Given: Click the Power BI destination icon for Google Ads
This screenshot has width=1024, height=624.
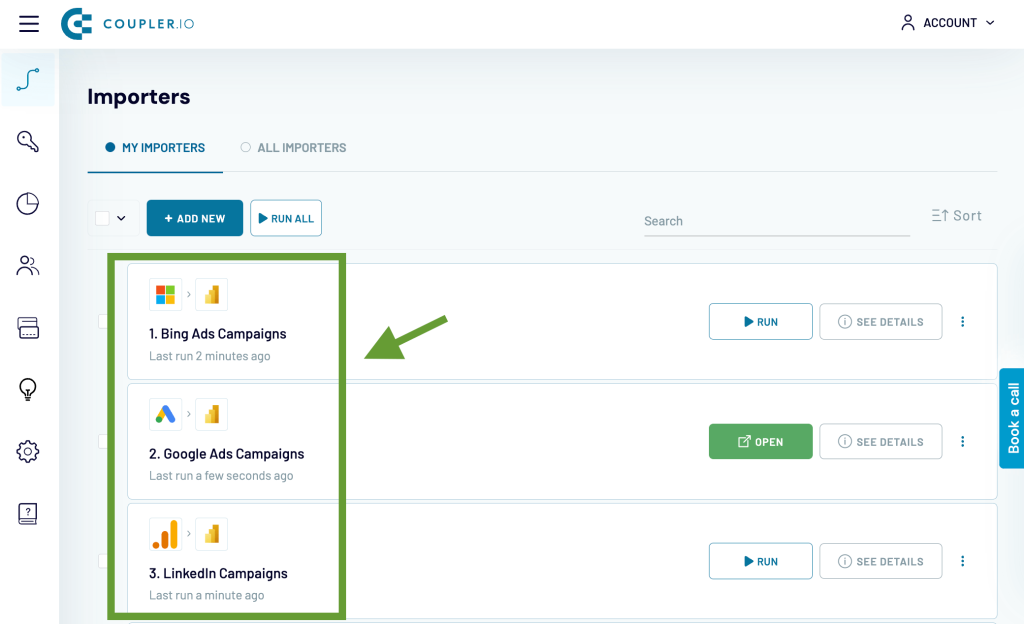Looking at the screenshot, I should [x=212, y=414].
